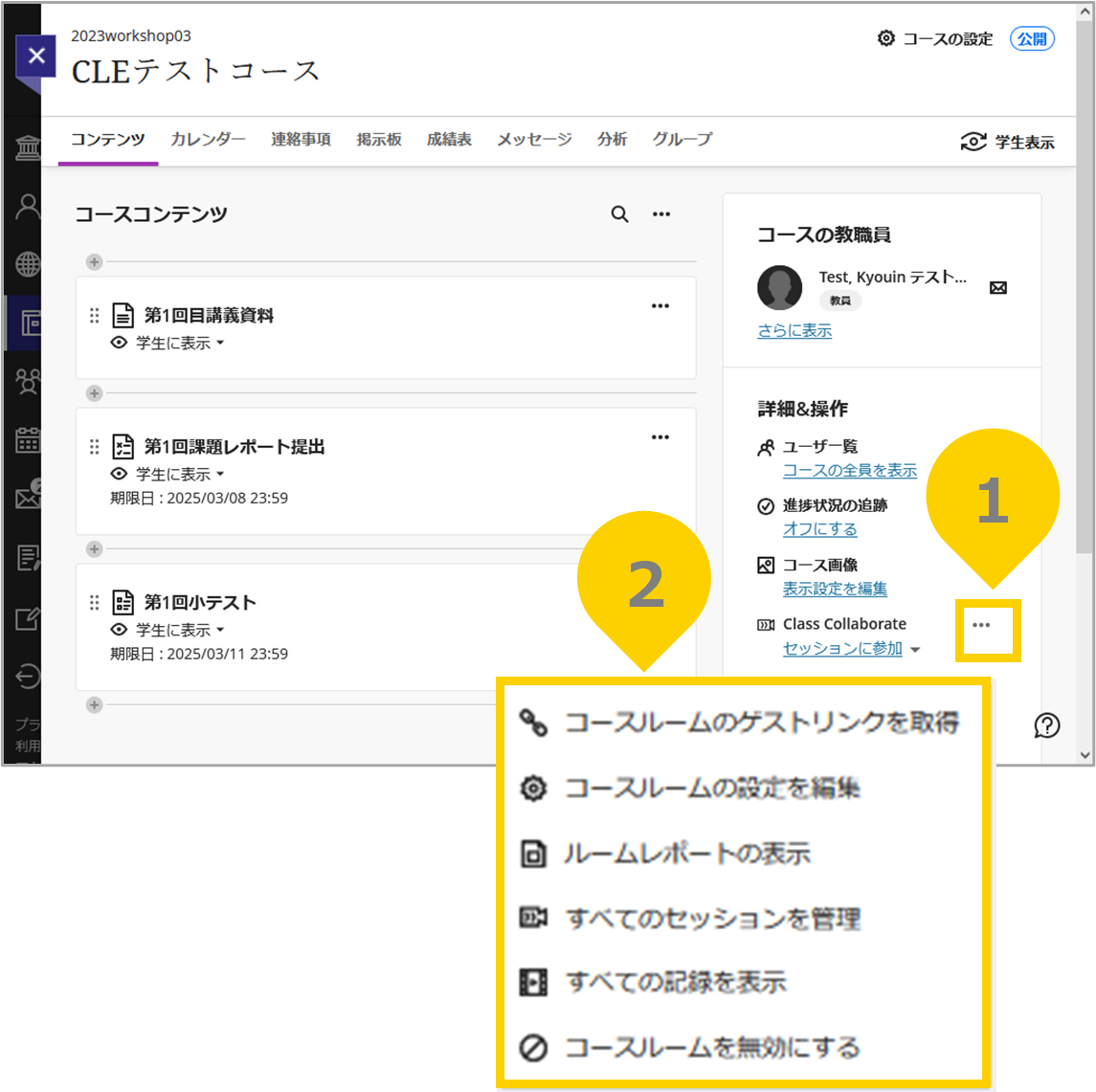The width and height of the screenshot is (1096, 1092).
Task: Click the 公開 course status badge
Action: 1032,39
